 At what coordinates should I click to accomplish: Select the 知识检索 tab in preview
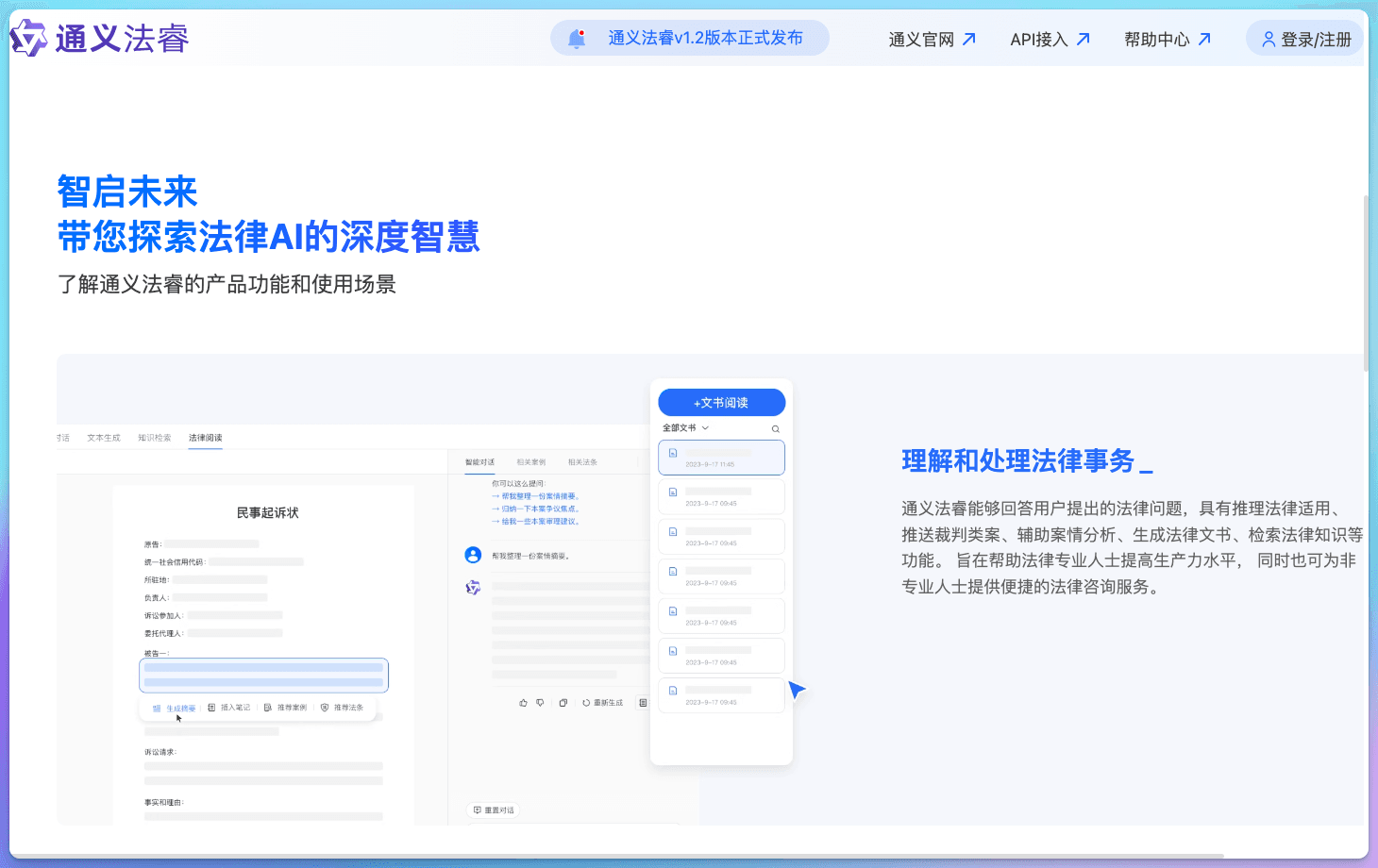tap(155, 438)
